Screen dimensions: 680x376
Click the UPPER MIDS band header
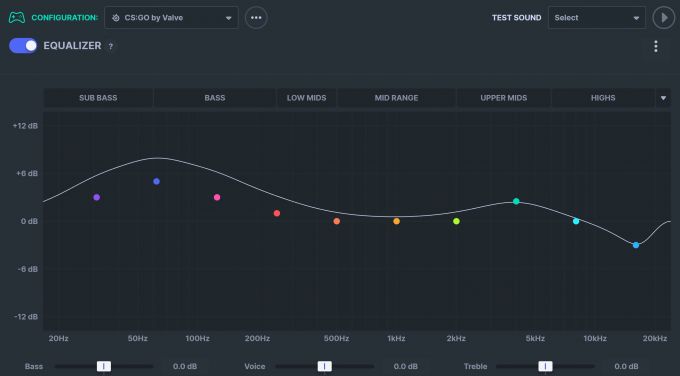(503, 98)
